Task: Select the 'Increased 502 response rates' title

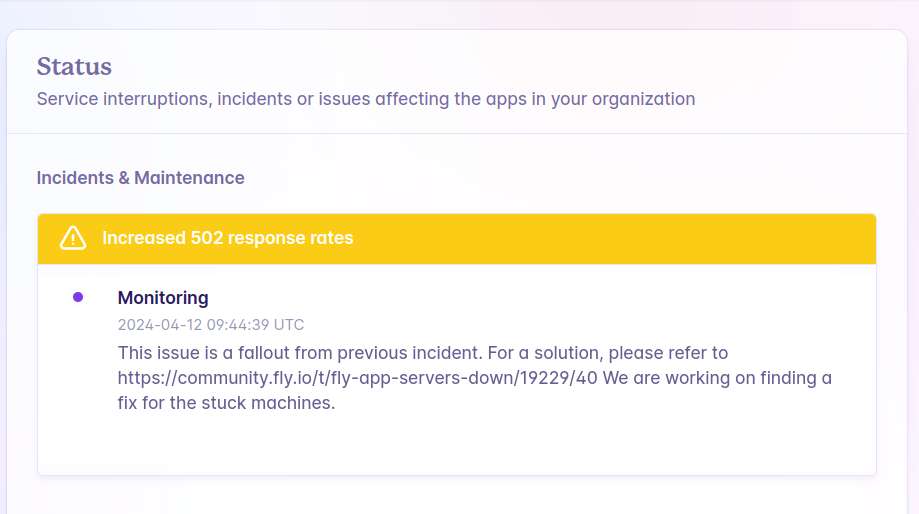Action: point(227,238)
